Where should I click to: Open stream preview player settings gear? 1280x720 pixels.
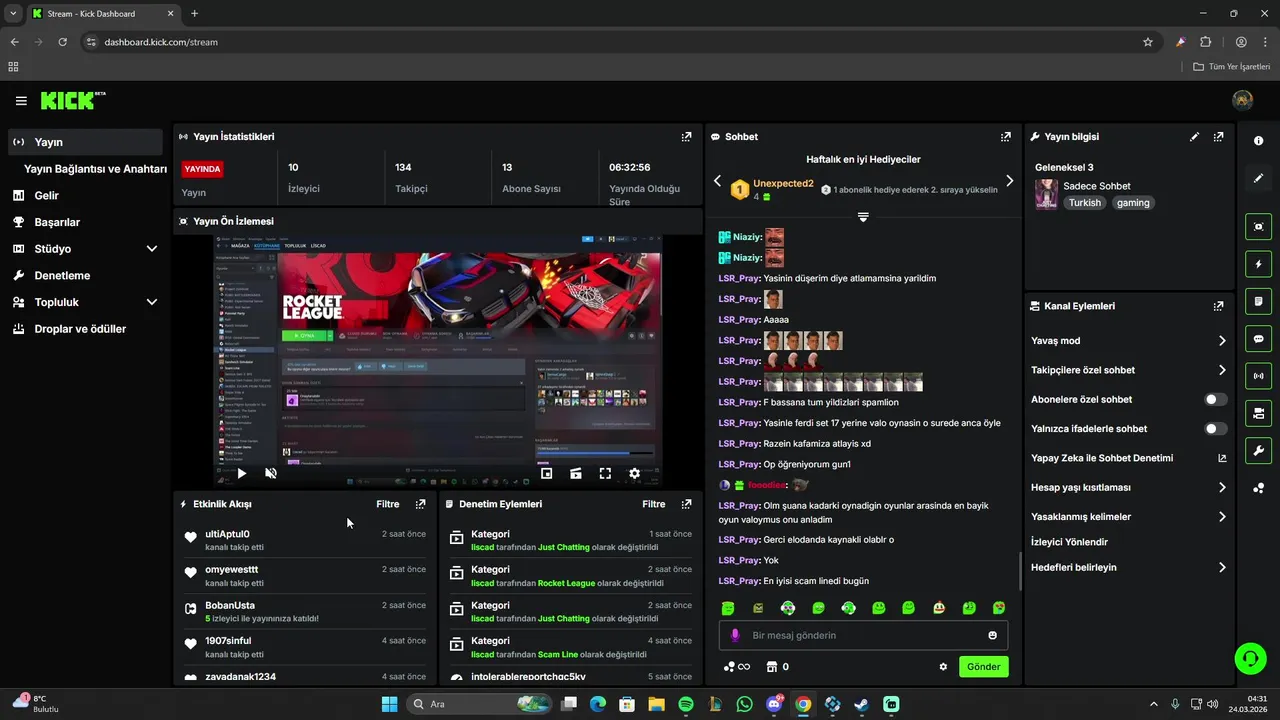click(634, 474)
